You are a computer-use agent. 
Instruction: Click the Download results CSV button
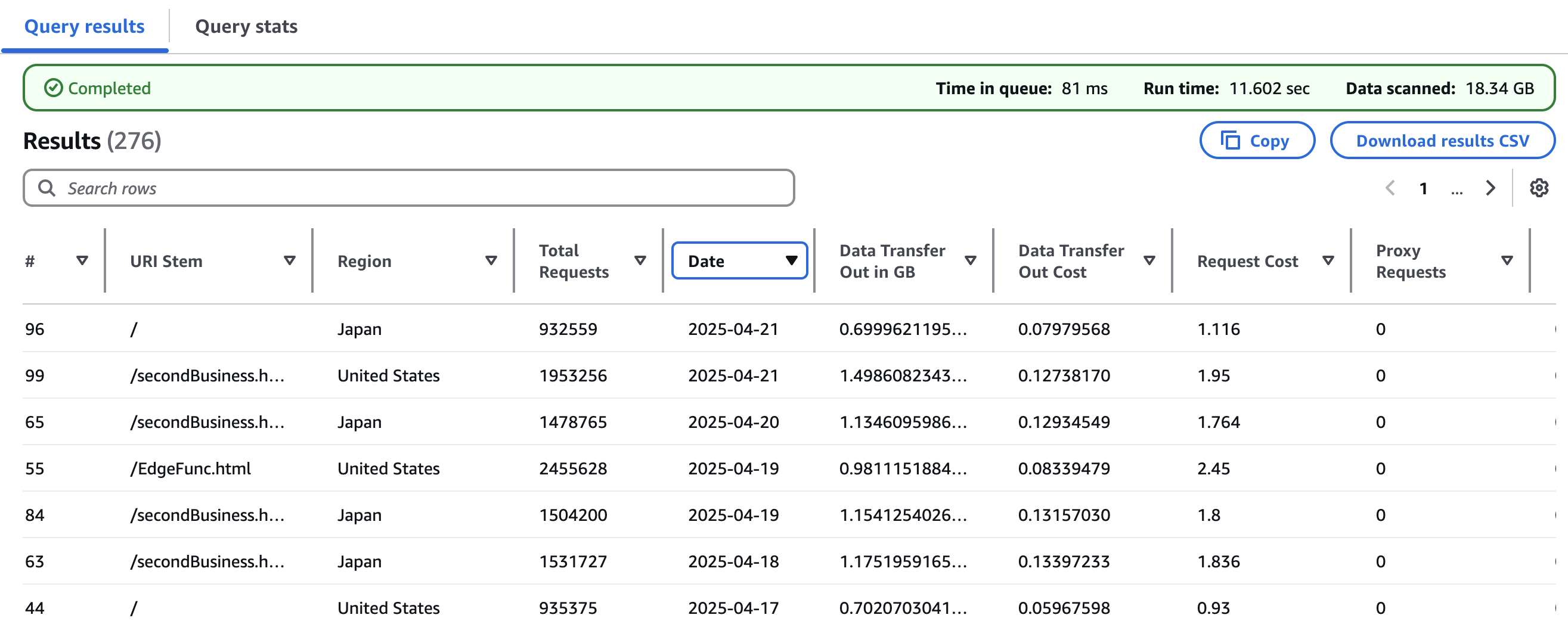point(1443,140)
